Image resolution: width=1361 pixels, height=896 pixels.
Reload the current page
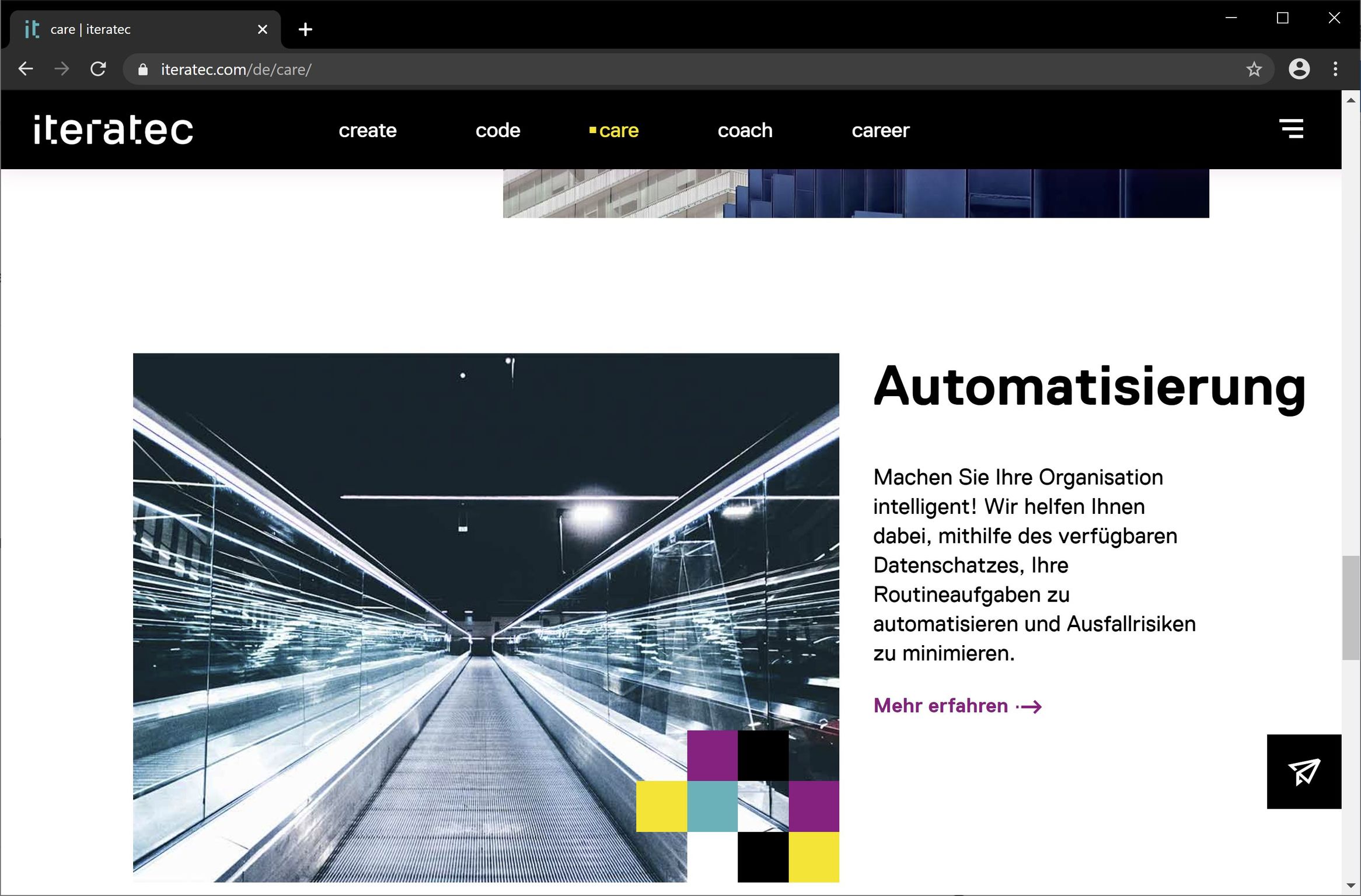[98, 69]
